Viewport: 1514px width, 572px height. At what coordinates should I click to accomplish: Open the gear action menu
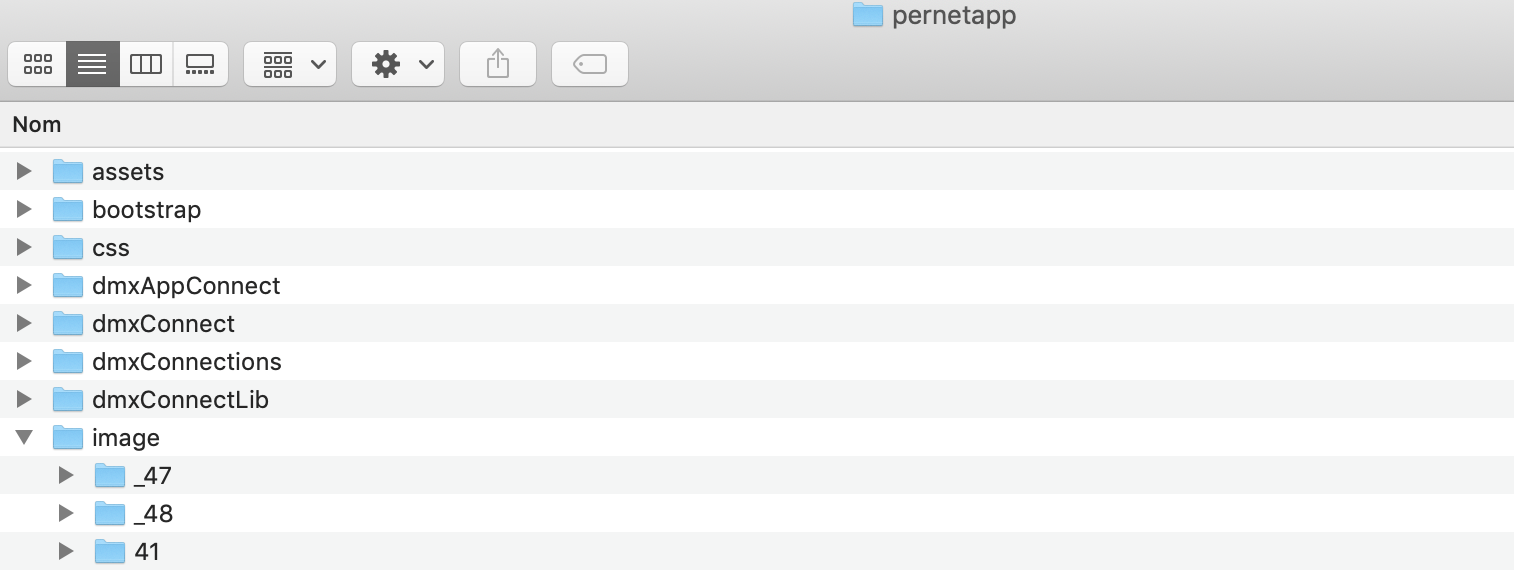(398, 65)
